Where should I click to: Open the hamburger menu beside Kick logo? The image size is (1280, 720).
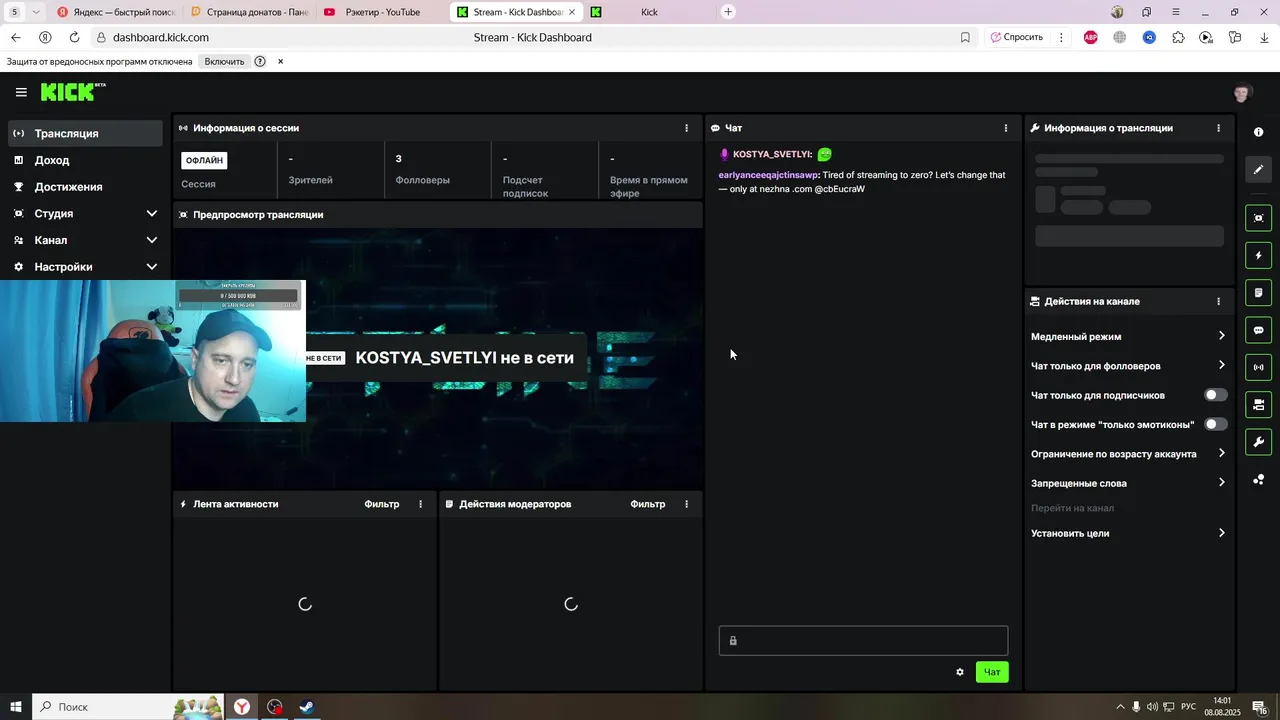point(21,92)
